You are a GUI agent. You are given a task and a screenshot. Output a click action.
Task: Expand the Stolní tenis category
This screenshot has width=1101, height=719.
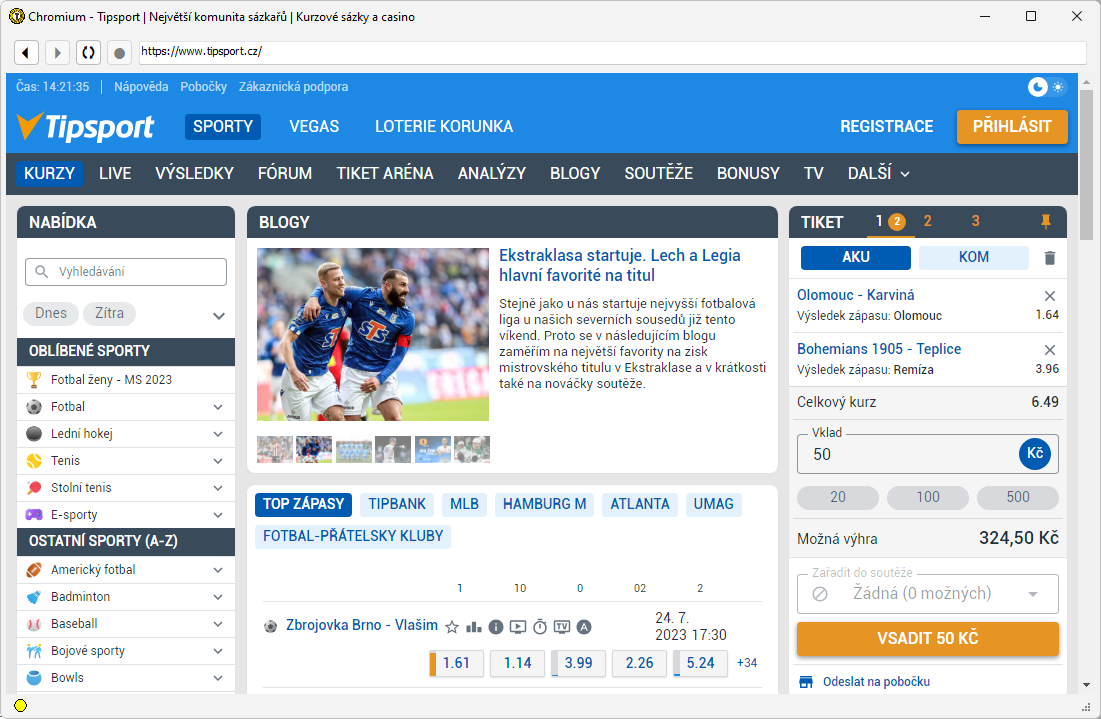[x=218, y=488]
